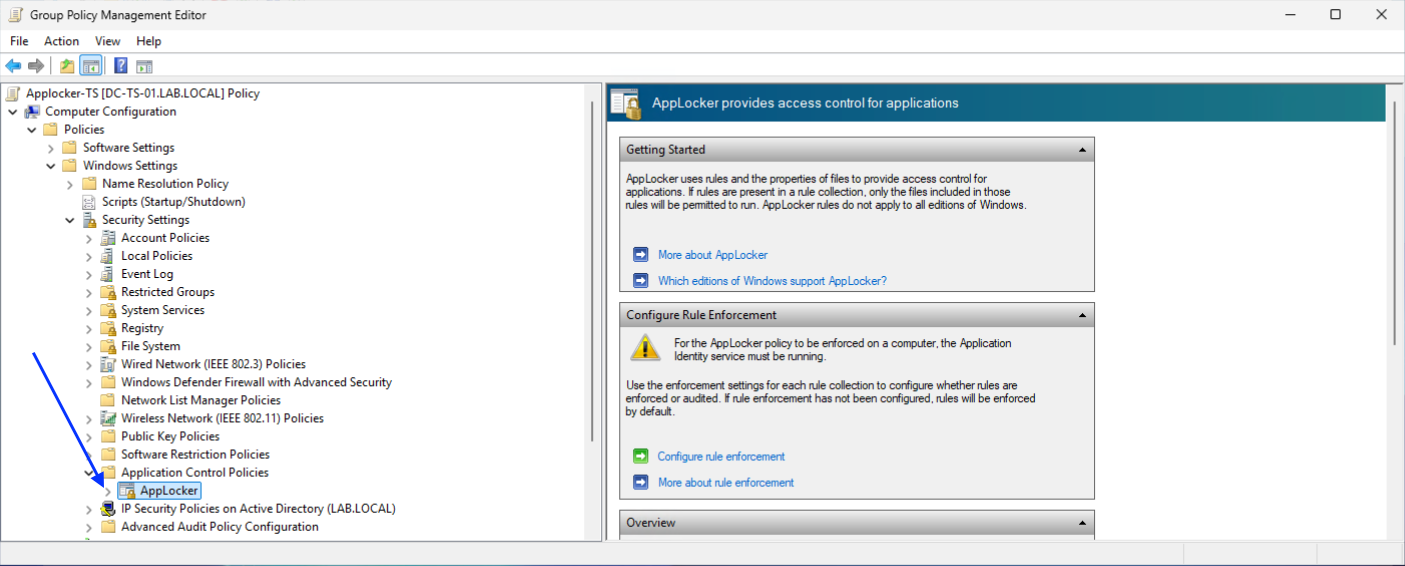Click the Registry folder icon
Screen dimensions: 1405x566
click(108, 328)
